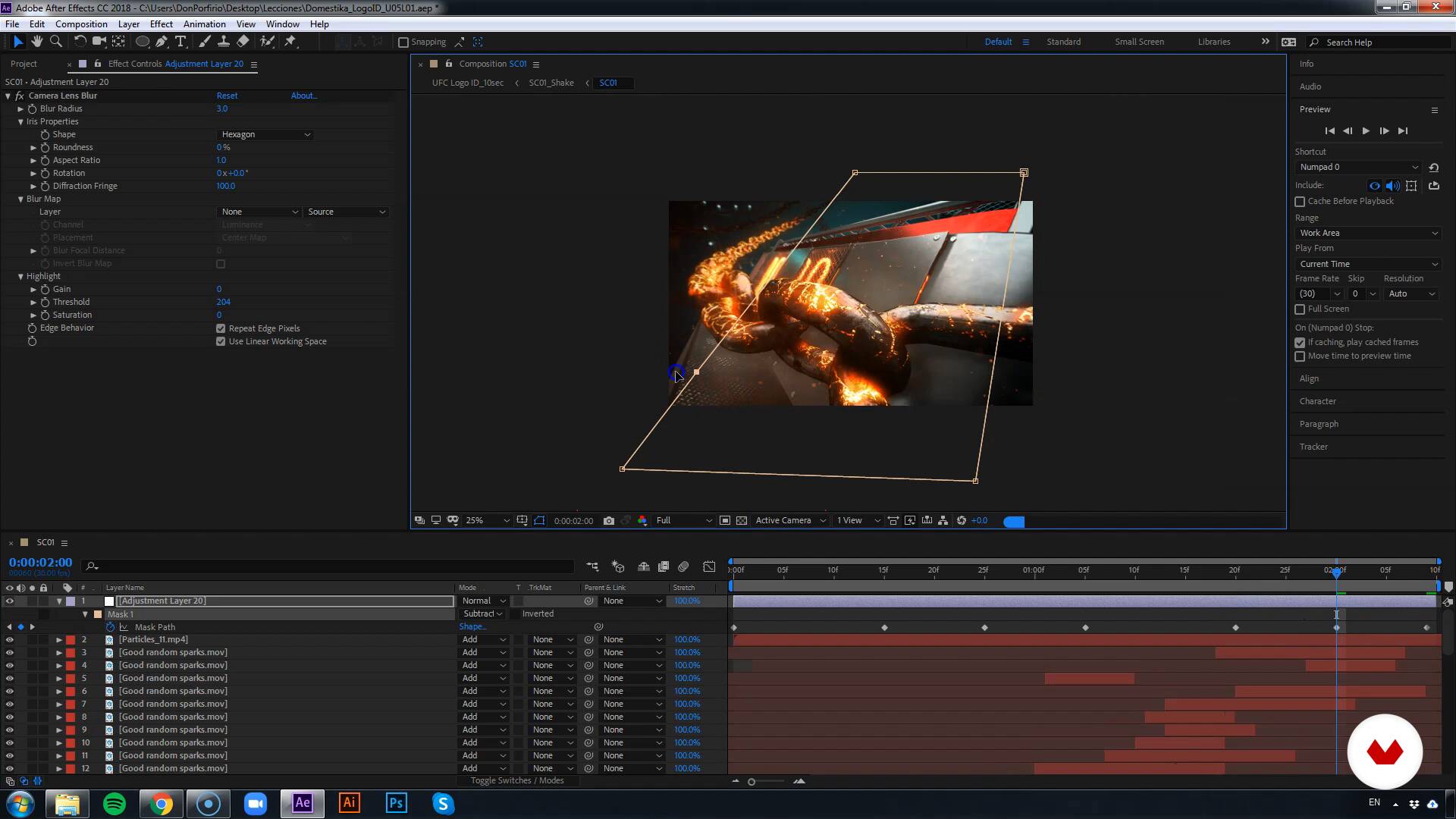Screen dimensions: 1456x819
Task: Open Illustrator from the taskbar
Action: (349, 803)
